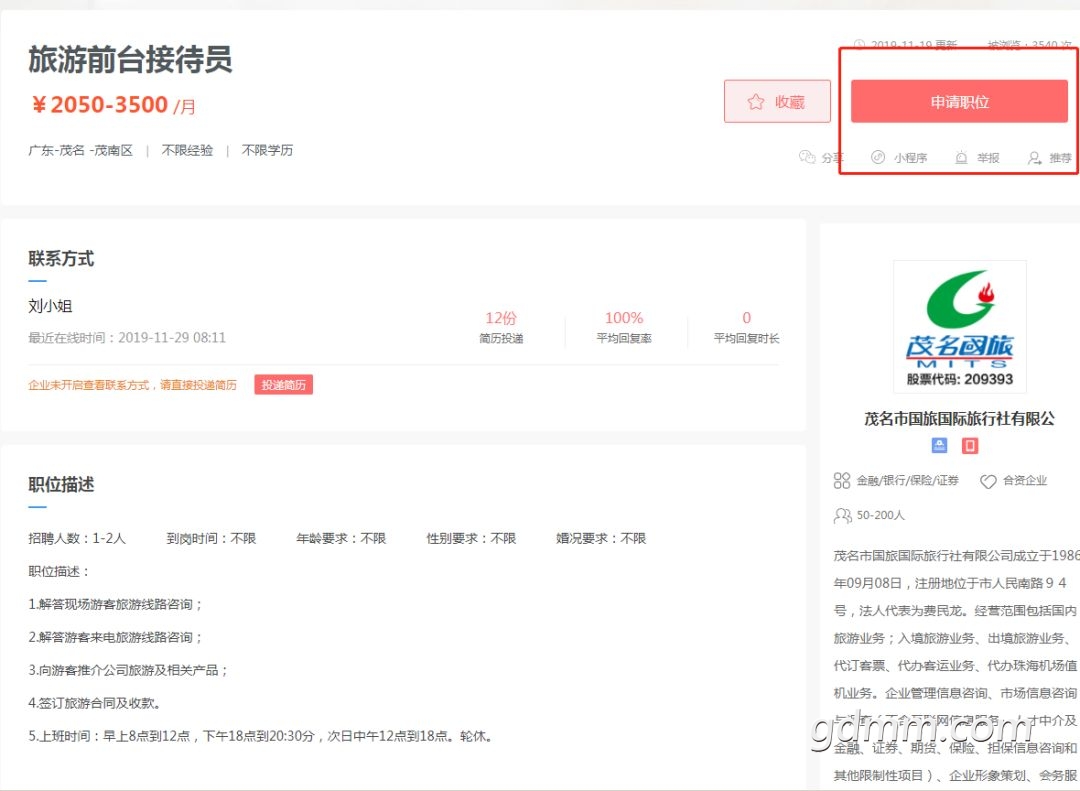1080x791 pixels.
Task: Click the 金融/银行/保险/证券 industry label
Action: click(908, 480)
